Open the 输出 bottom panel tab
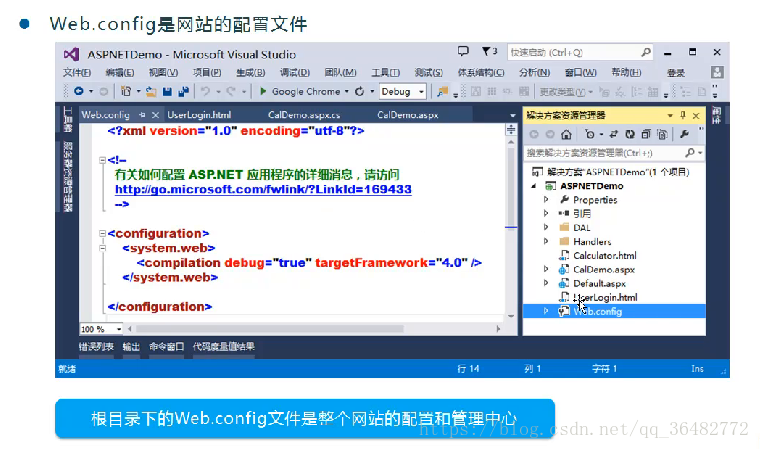The image size is (760, 449). click(131, 347)
